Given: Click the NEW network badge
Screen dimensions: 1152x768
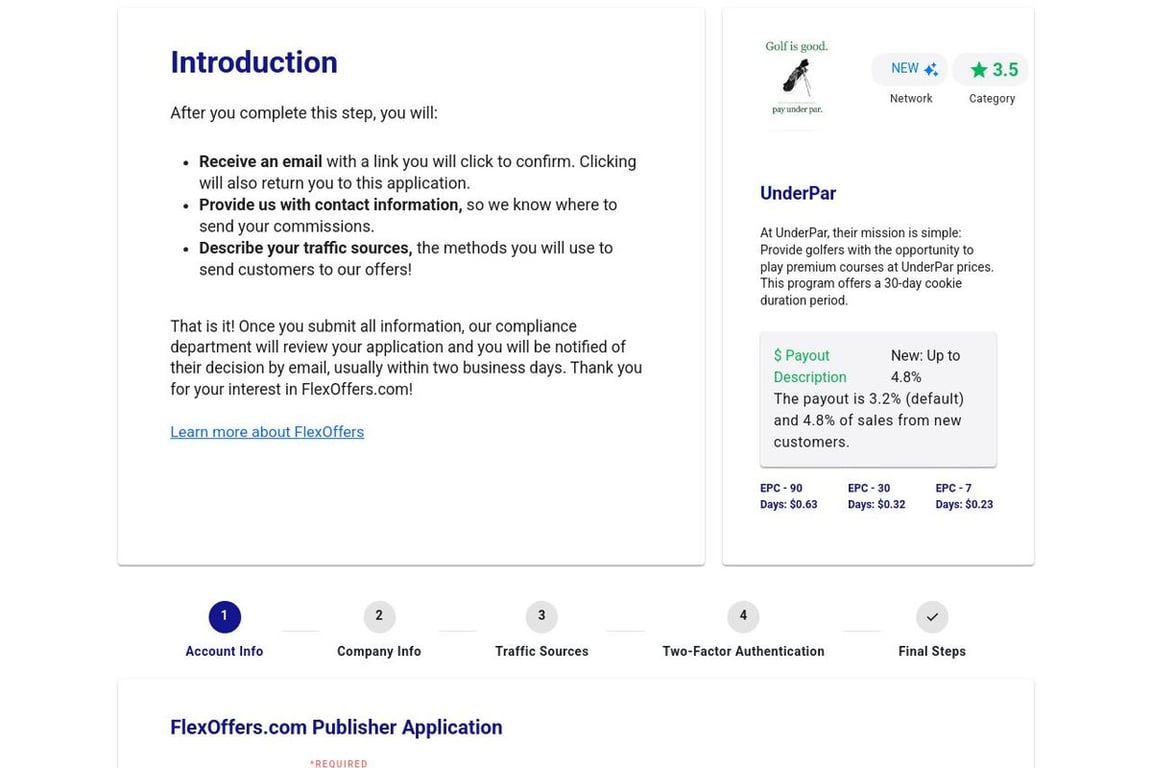Looking at the screenshot, I should [x=910, y=69].
